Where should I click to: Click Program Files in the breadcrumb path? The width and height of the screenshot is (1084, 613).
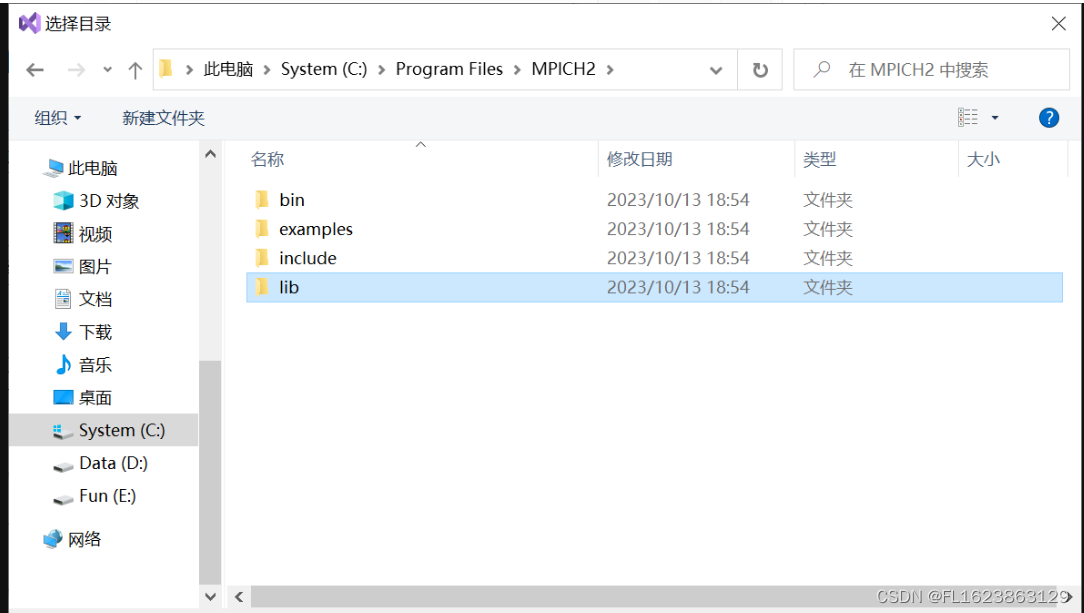tap(449, 69)
